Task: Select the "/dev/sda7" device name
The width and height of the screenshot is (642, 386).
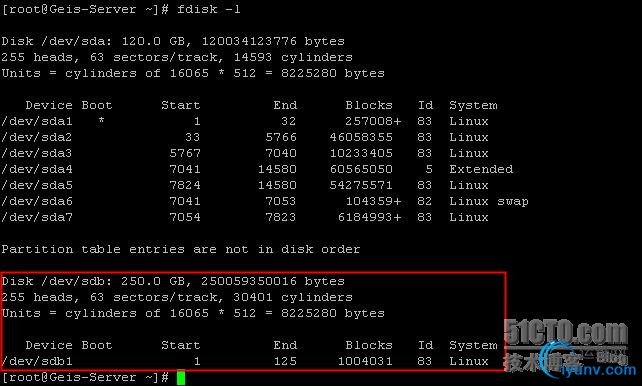Action: (37, 217)
